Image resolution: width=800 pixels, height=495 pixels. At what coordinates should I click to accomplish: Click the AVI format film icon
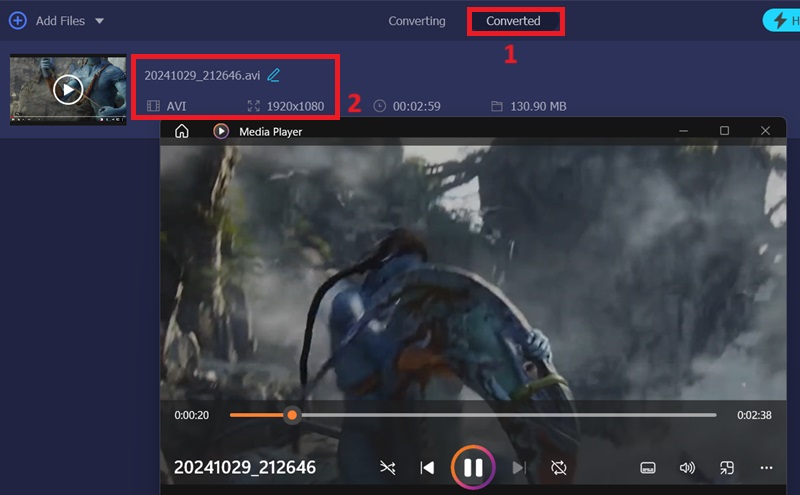pyautogui.click(x=153, y=106)
